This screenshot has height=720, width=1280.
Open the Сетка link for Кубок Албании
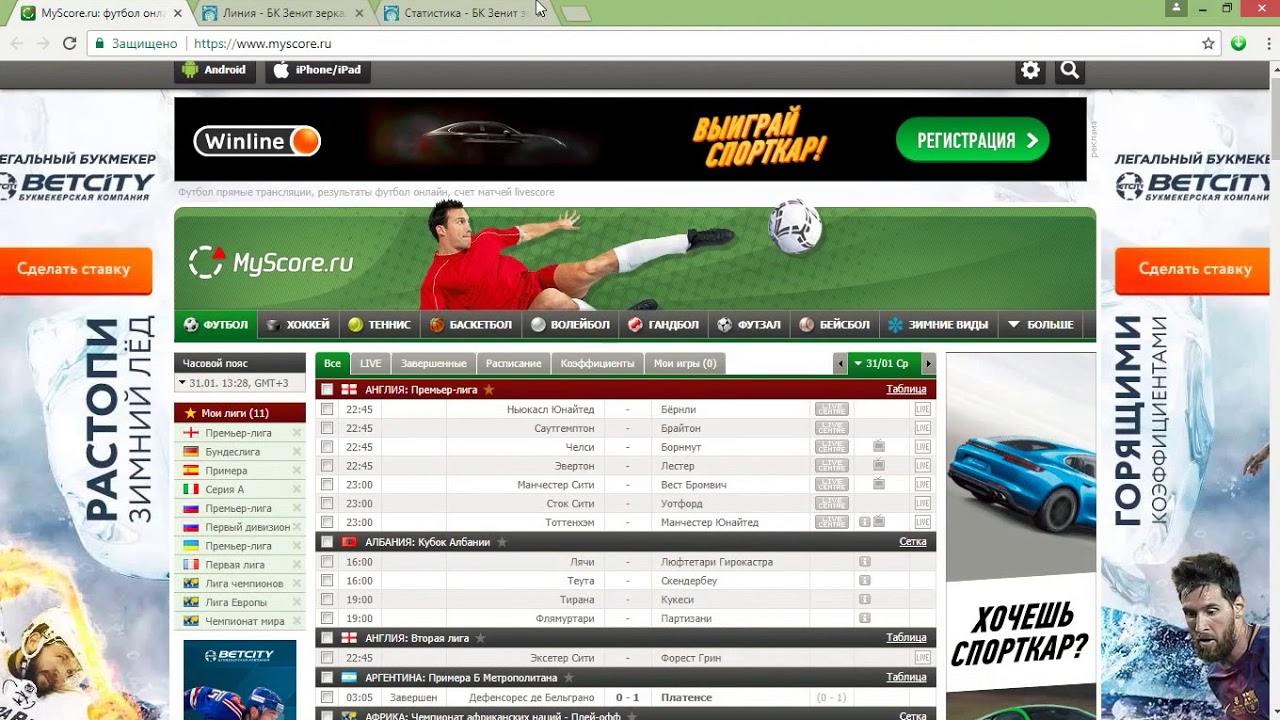click(x=913, y=542)
